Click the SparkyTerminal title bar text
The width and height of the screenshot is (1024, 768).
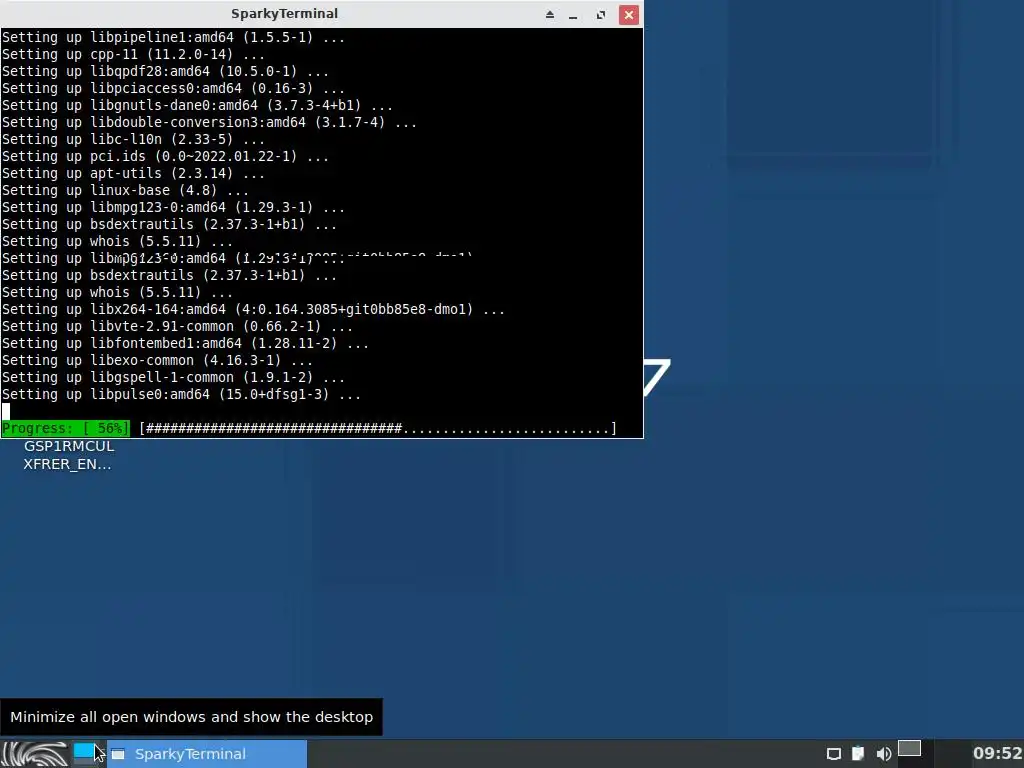click(284, 14)
